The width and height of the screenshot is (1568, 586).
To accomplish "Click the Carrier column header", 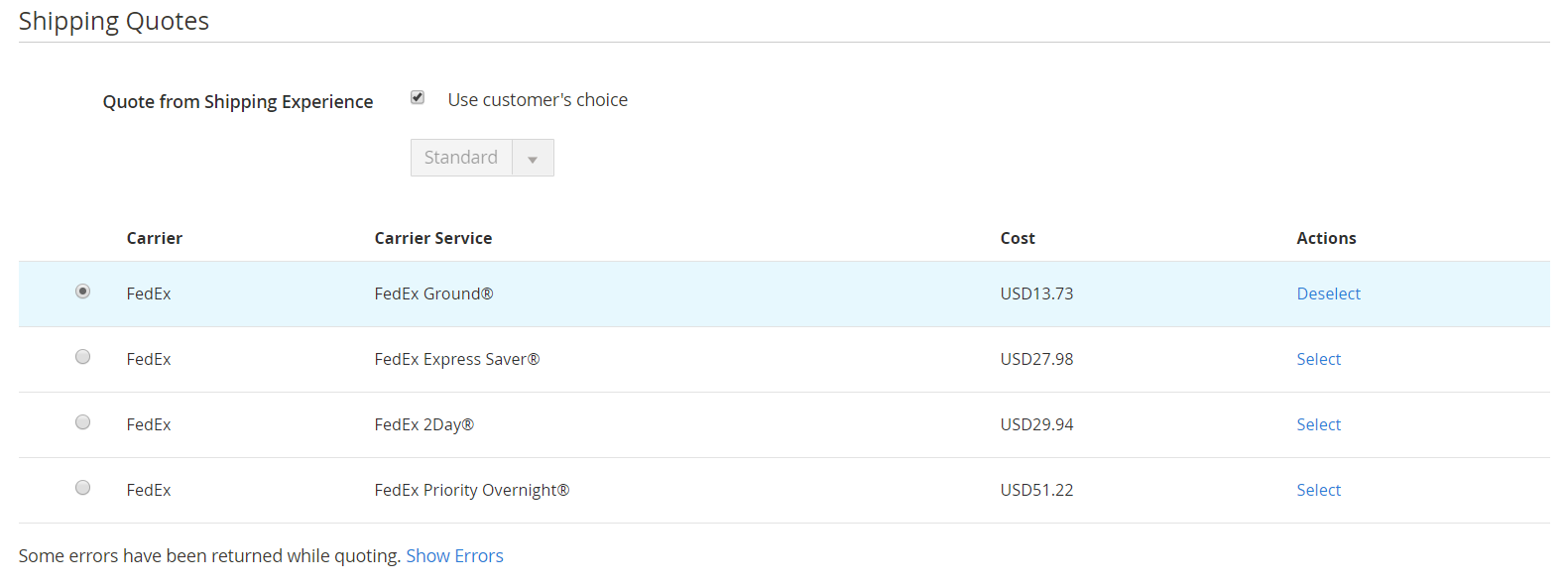I will tap(155, 238).
